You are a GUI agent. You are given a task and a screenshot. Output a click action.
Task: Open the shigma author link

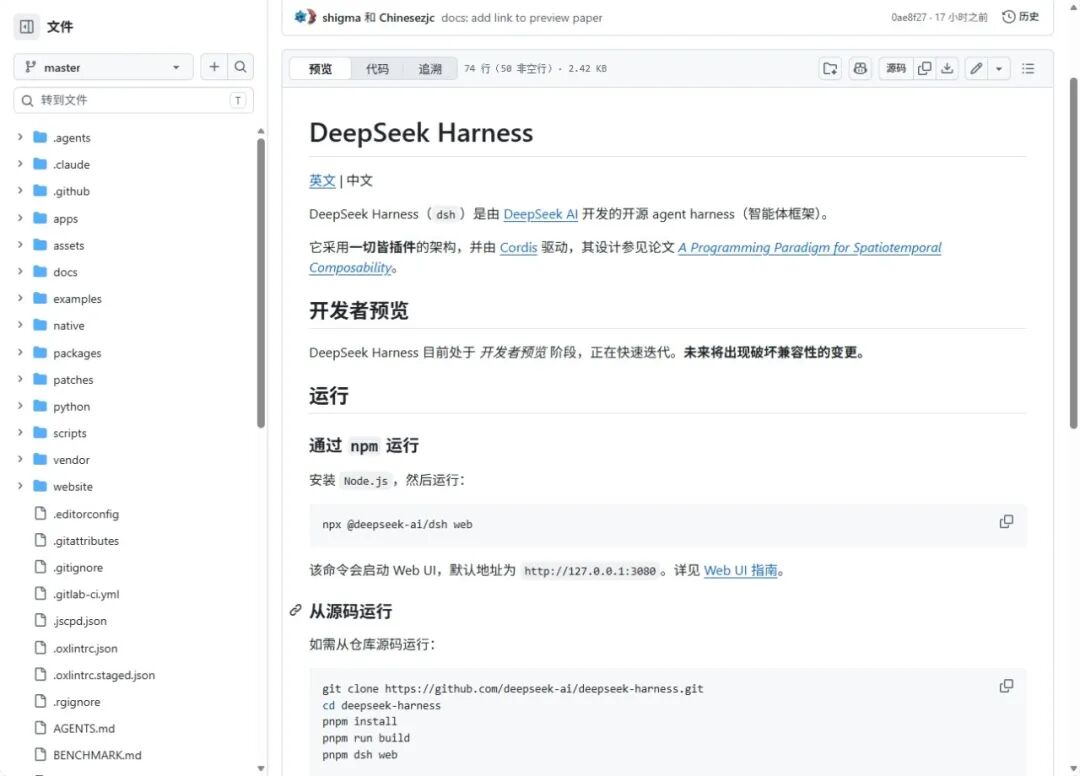341,18
